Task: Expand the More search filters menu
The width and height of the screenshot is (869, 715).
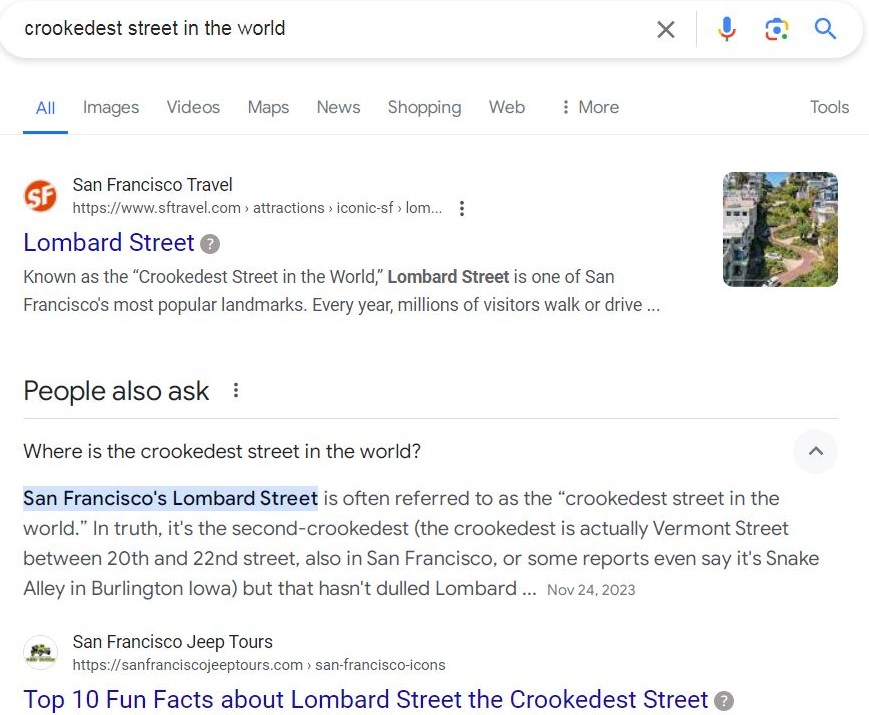Action: (x=590, y=107)
